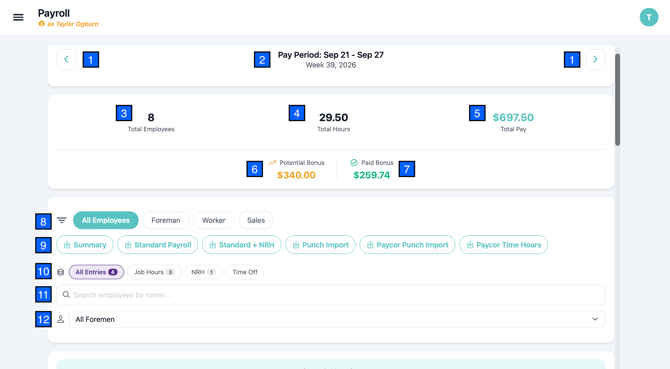Filter employees by Sales
The width and height of the screenshot is (670, 369).
tap(256, 220)
